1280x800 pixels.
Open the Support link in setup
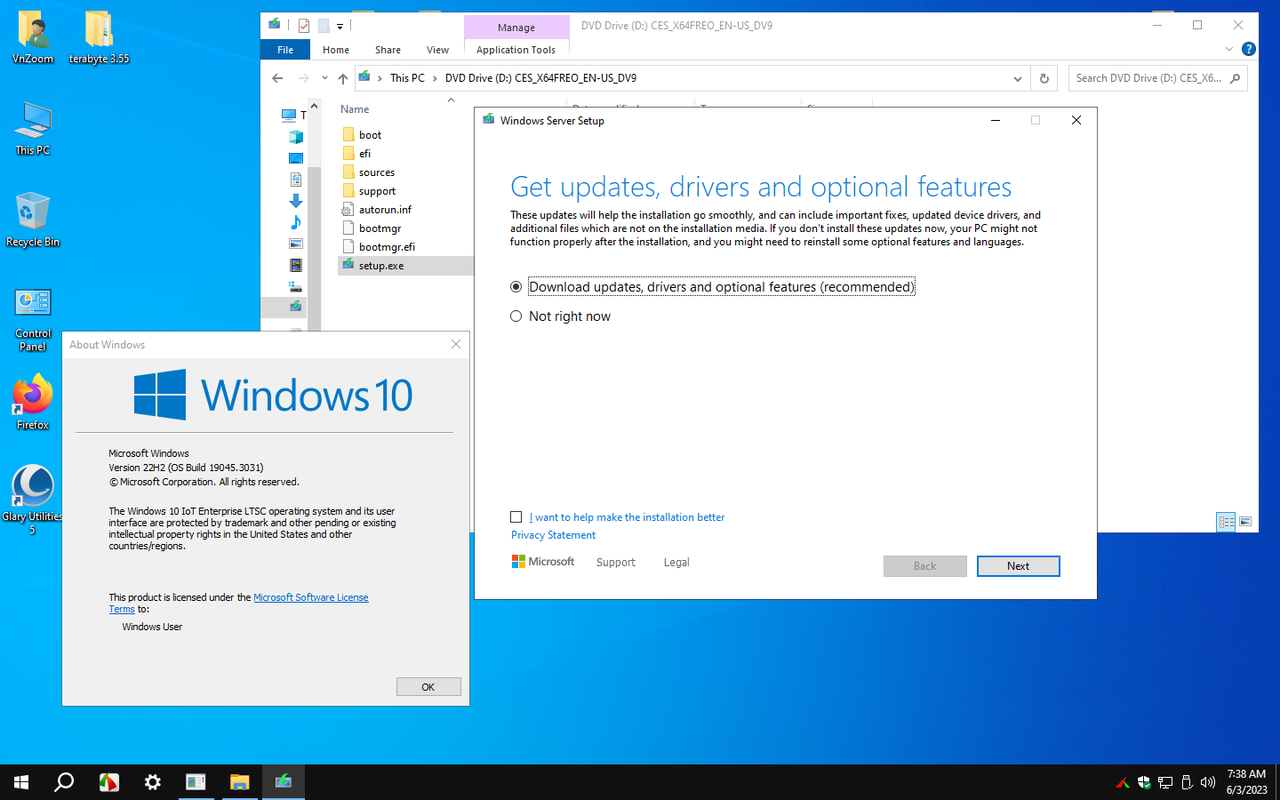[616, 562]
